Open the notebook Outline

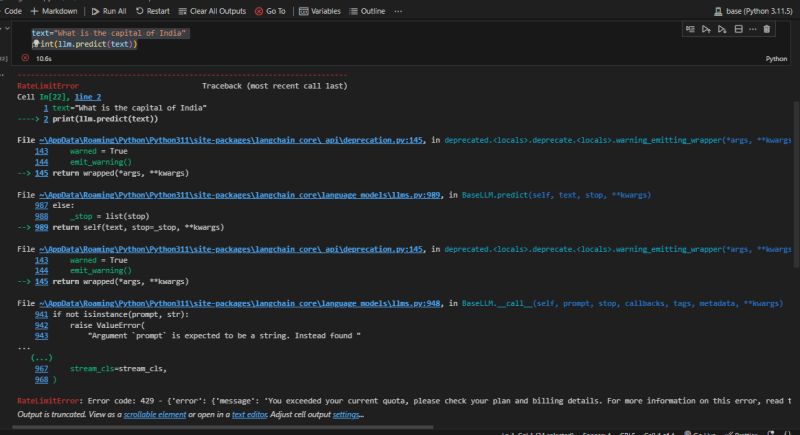pos(367,11)
